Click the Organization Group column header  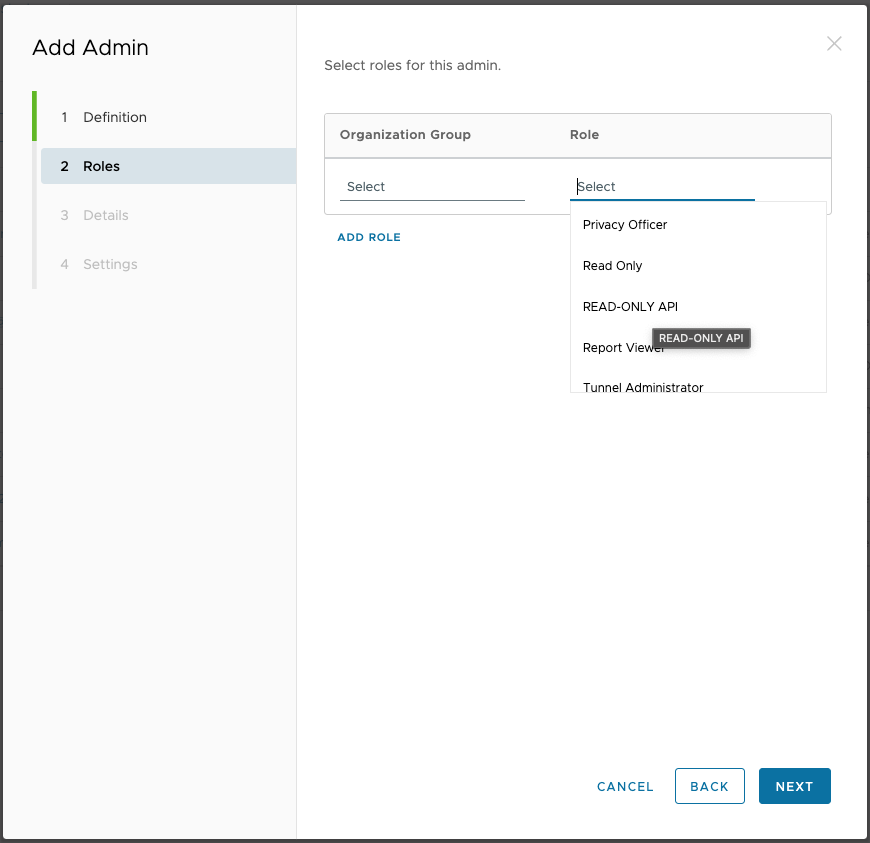point(405,135)
